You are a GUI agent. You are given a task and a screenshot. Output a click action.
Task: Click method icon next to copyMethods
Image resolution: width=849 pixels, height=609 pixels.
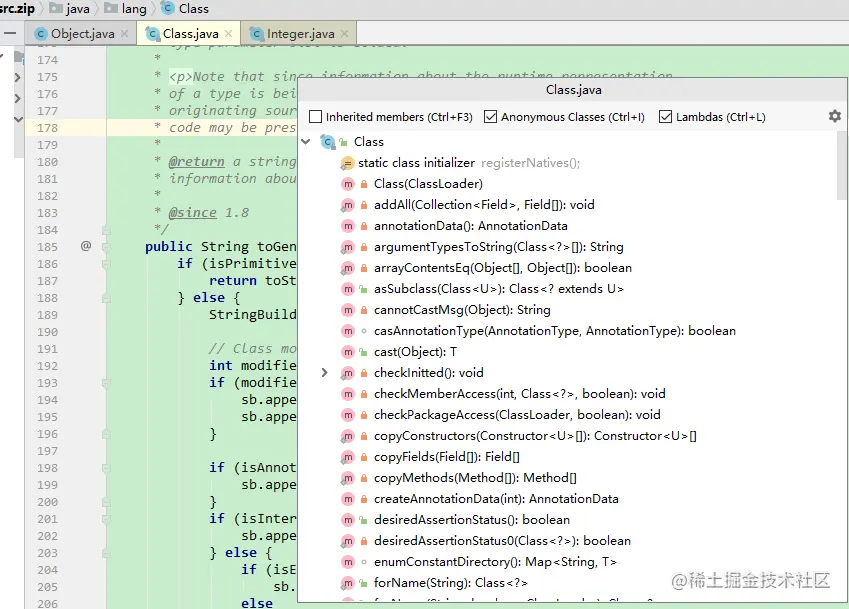point(348,479)
